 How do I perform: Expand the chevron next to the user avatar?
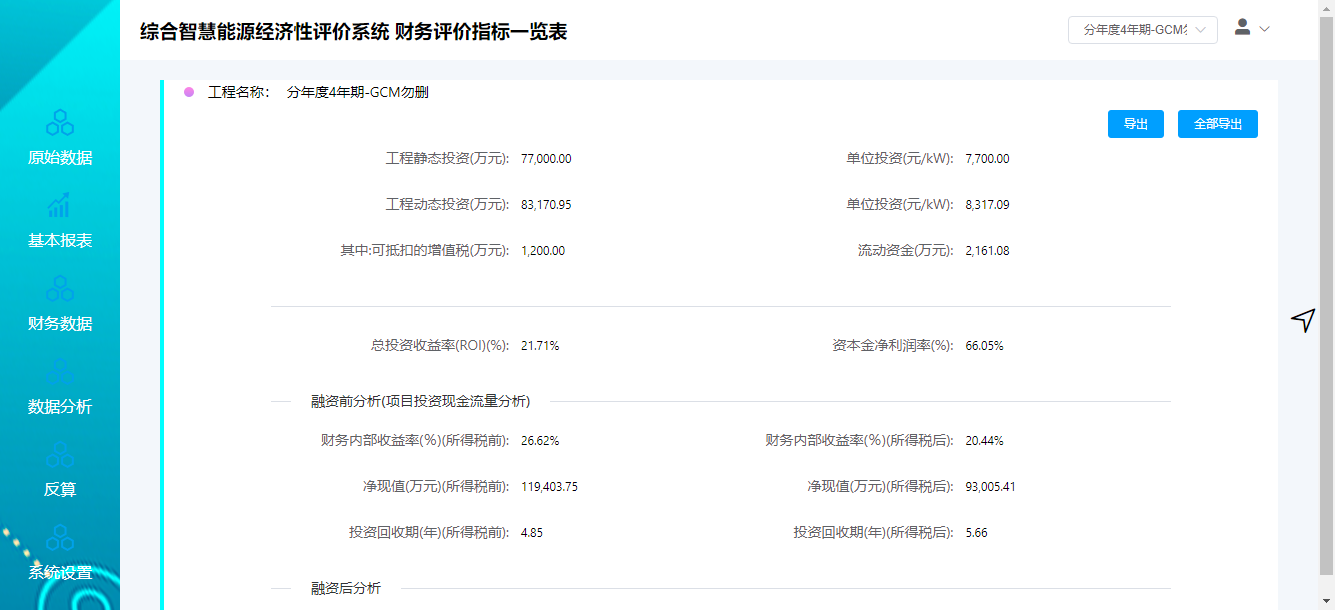click(x=1263, y=30)
